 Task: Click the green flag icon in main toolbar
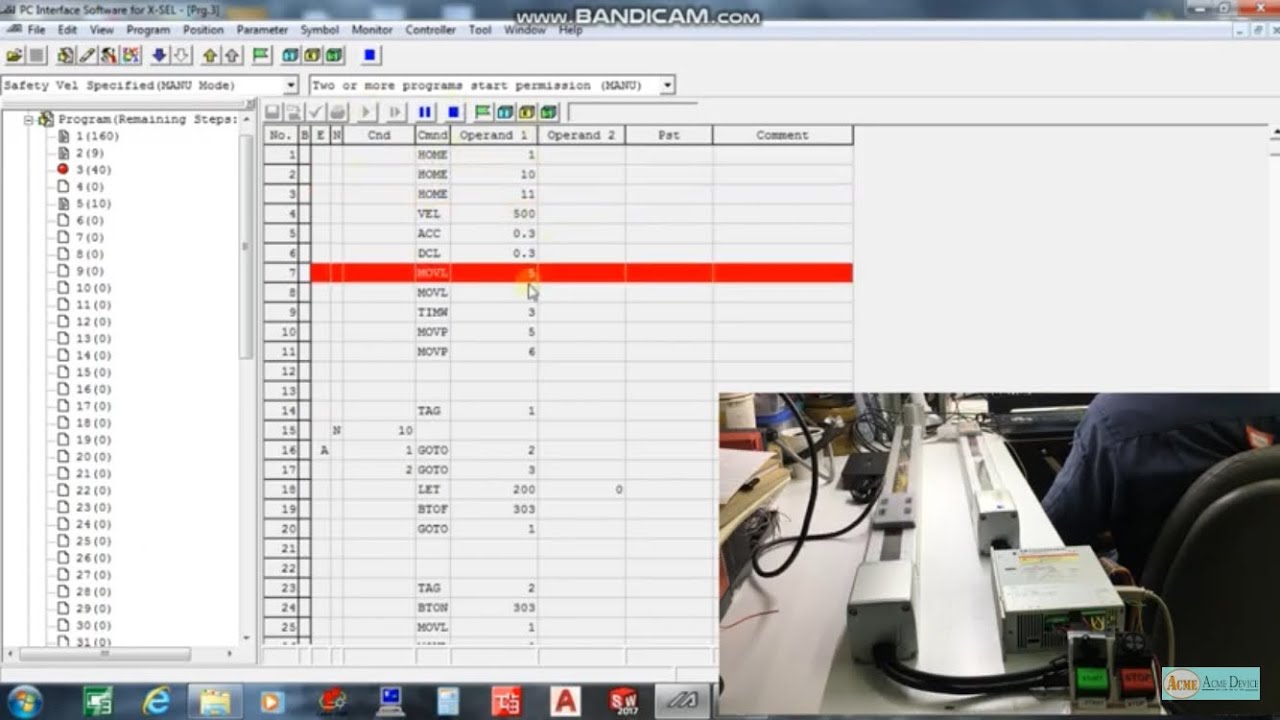(261, 56)
